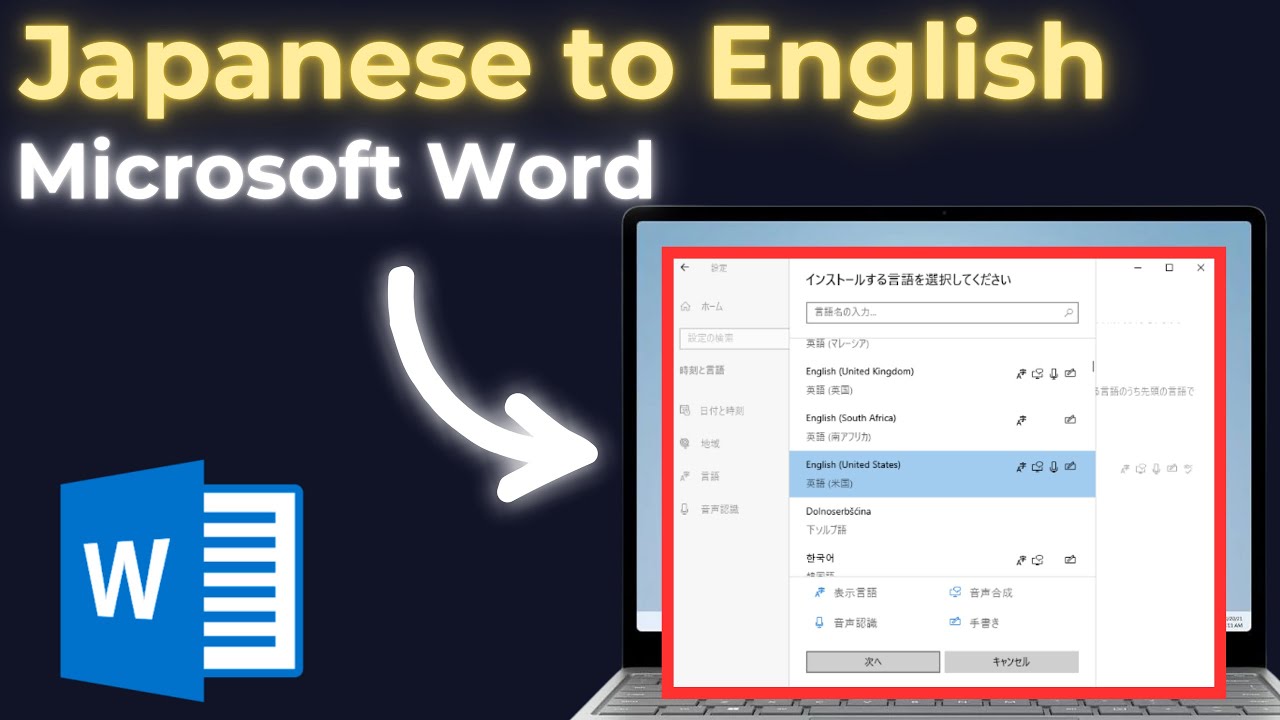Select the 英語 (マレーシア) language row
The width and height of the screenshot is (1280, 720).
click(942, 344)
